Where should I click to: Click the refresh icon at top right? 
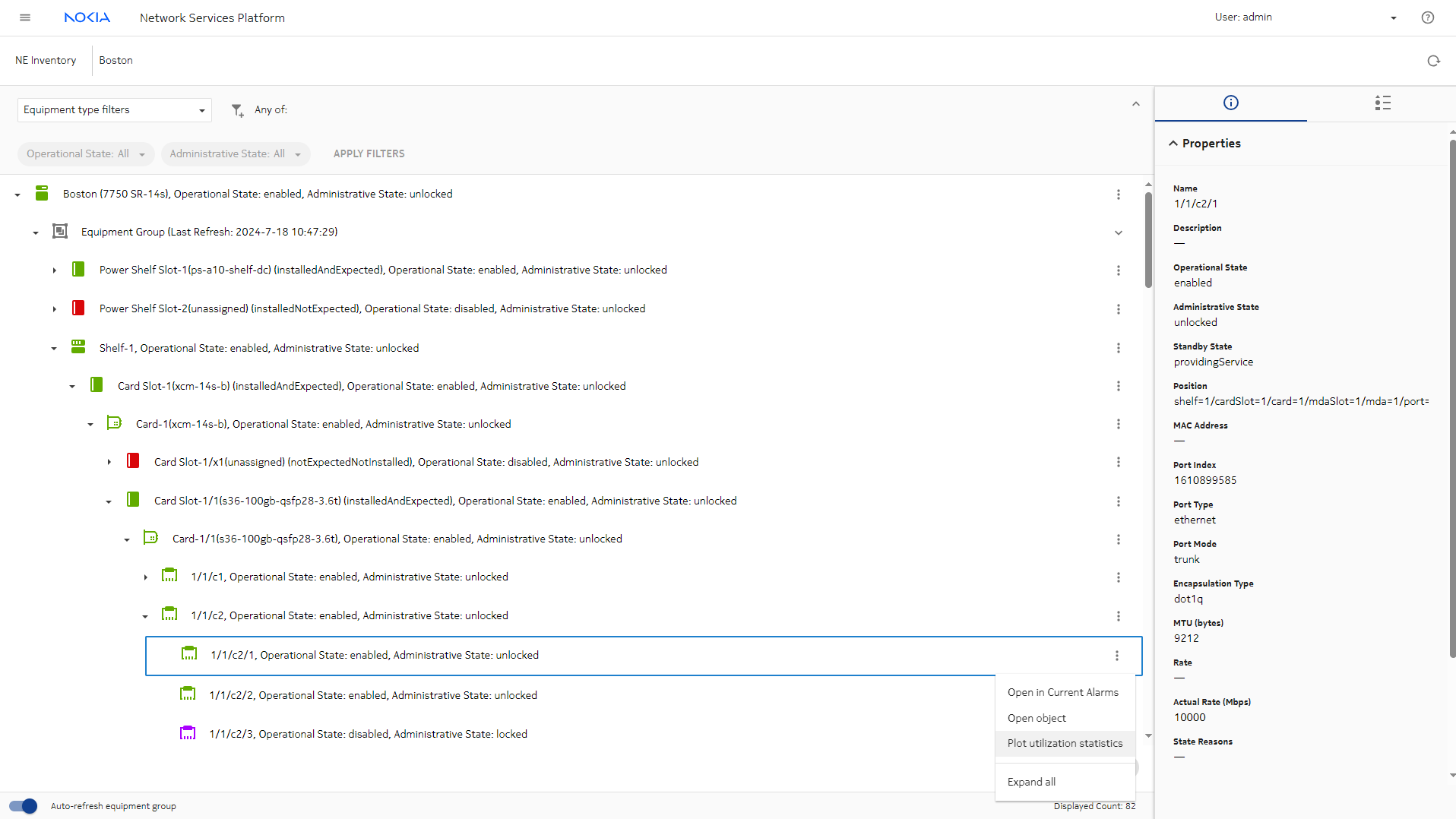pos(1433,61)
